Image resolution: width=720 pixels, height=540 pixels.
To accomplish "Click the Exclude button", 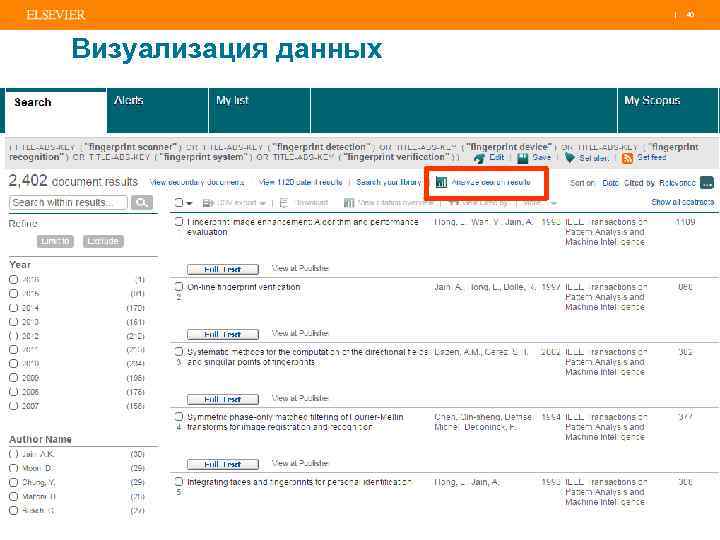I will [x=103, y=241].
